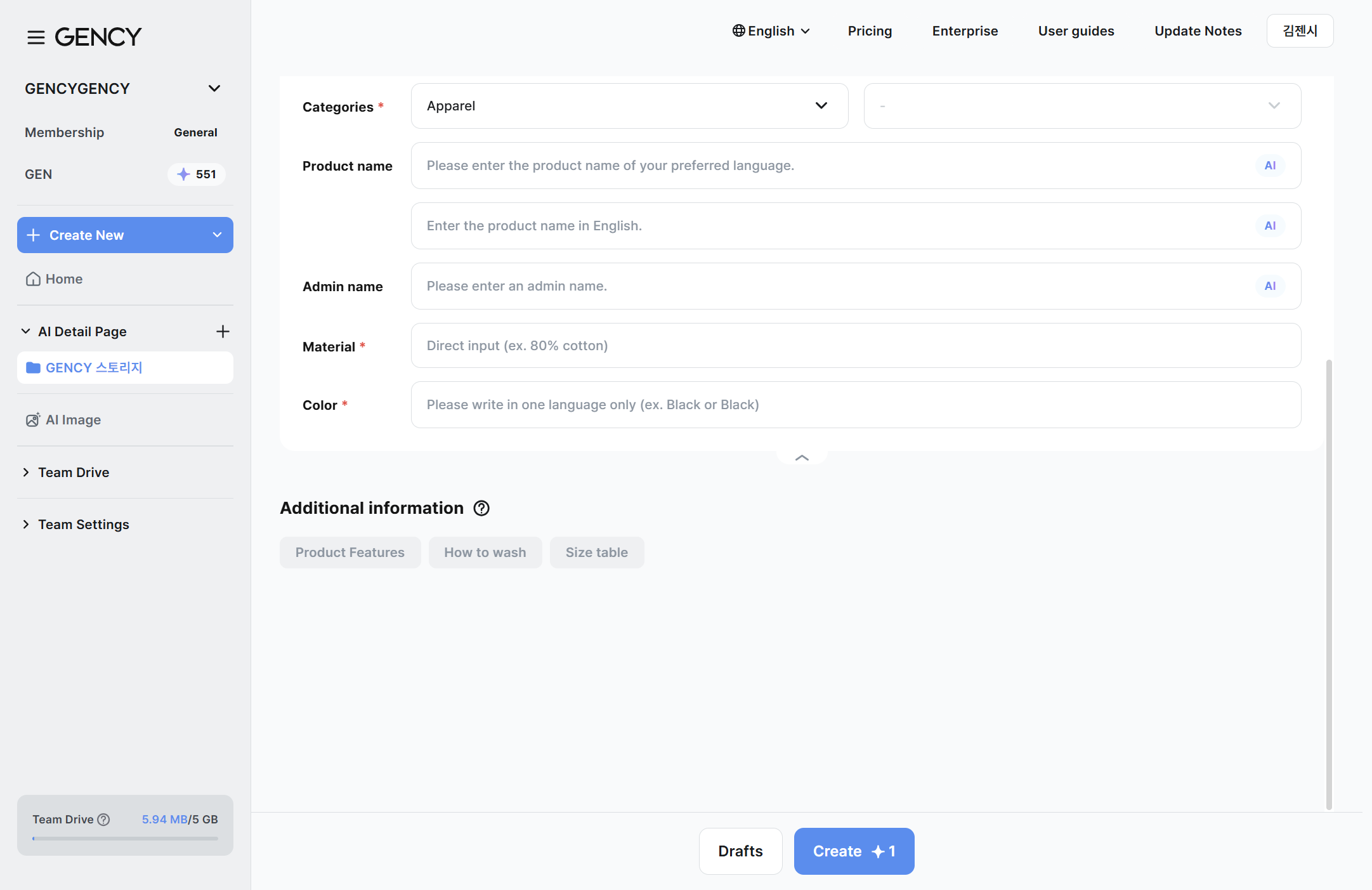Click the Membership General row
The height and width of the screenshot is (890, 1372).
[x=121, y=133]
